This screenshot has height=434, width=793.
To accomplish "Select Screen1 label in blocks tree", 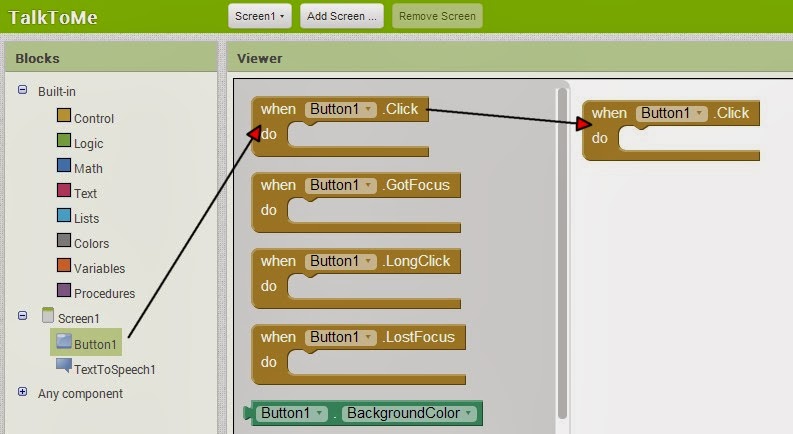I will [x=78, y=318].
